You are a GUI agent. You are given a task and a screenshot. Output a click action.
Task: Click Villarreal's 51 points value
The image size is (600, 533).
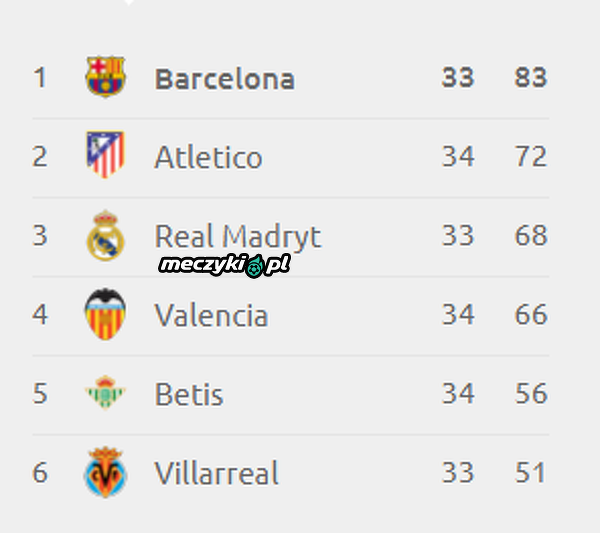530,472
